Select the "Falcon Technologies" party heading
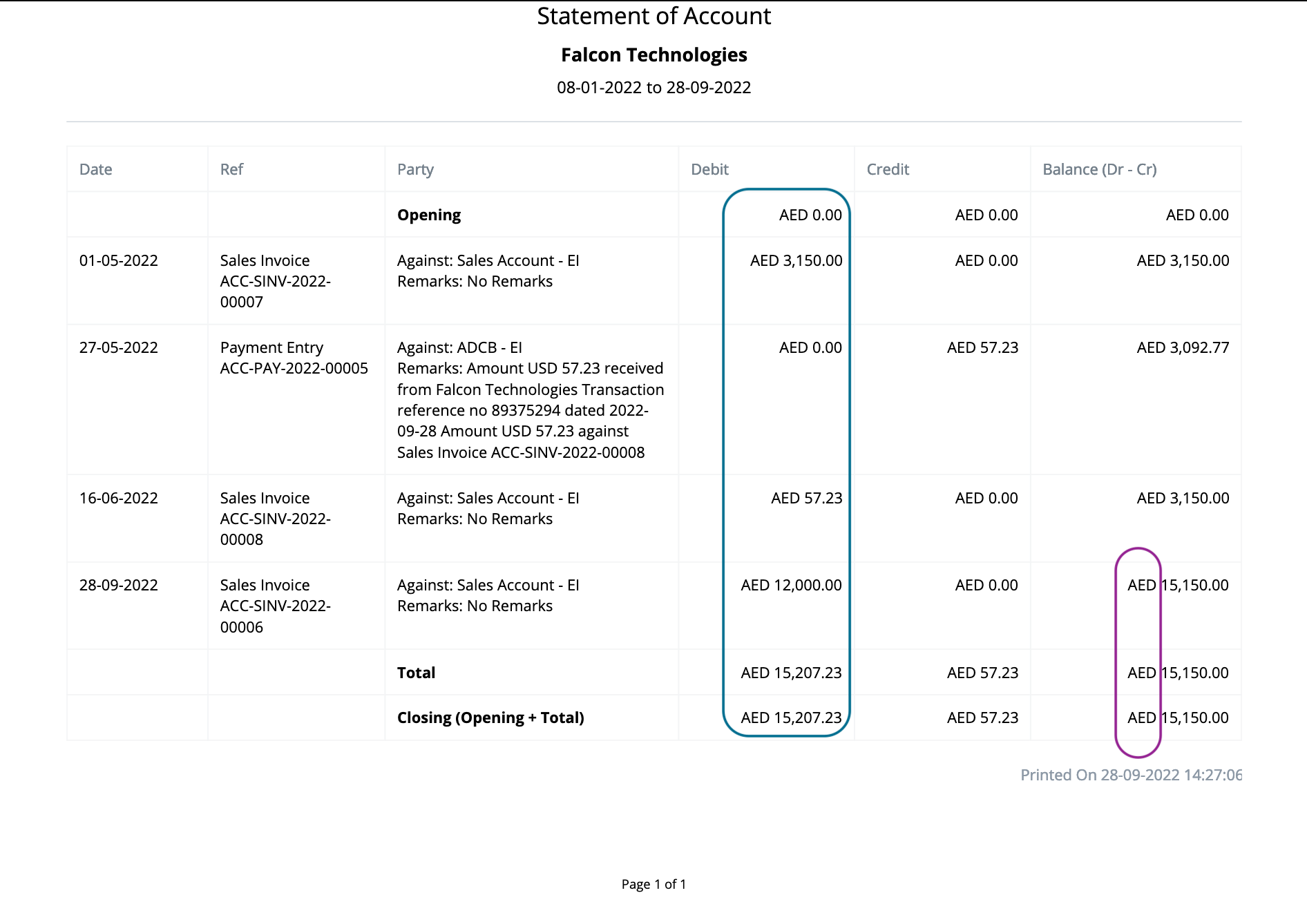This screenshot has width=1307, height=924. [x=653, y=55]
